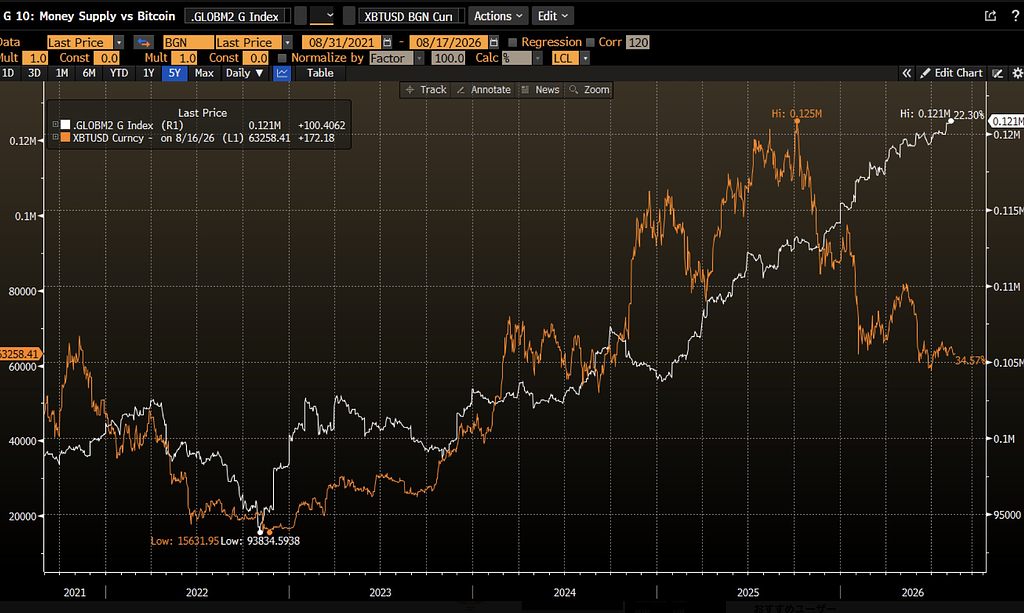Enable the Normalize by checkbox
This screenshot has width=1024, height=613.
coord(282,58)
